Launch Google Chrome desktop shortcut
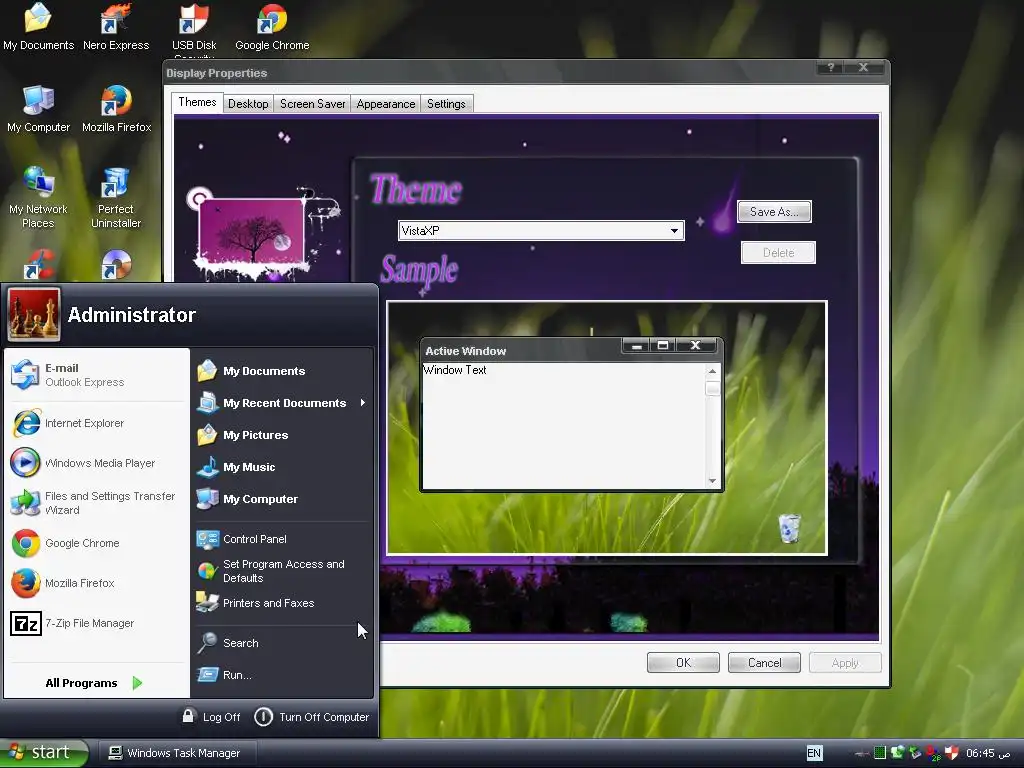 tap(272, 27)
